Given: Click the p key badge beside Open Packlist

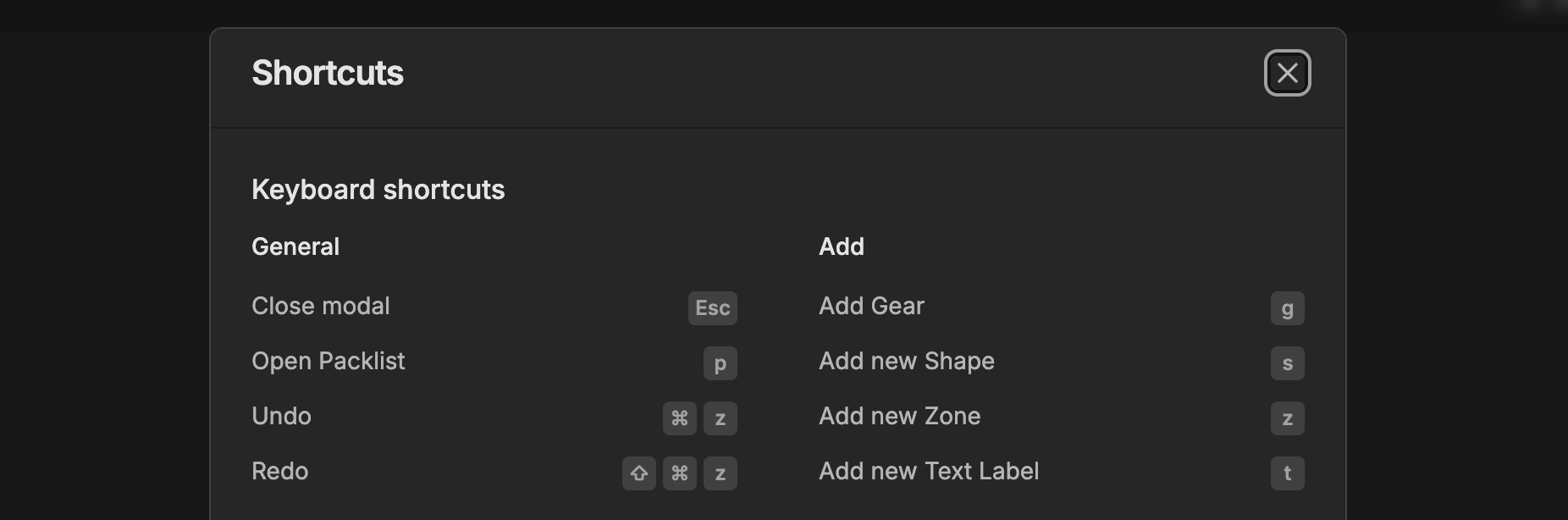Looking at the screenshot, I should 720,363.
